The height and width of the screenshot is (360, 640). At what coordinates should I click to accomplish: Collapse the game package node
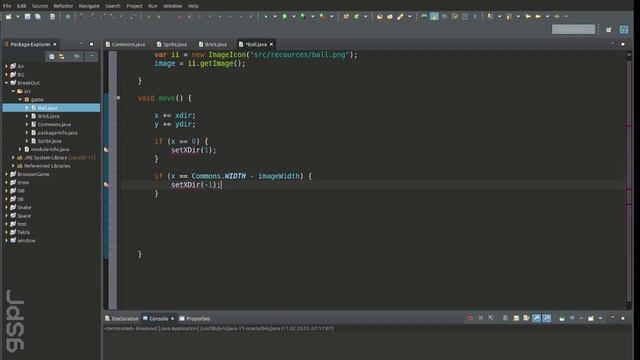[20, 99]
